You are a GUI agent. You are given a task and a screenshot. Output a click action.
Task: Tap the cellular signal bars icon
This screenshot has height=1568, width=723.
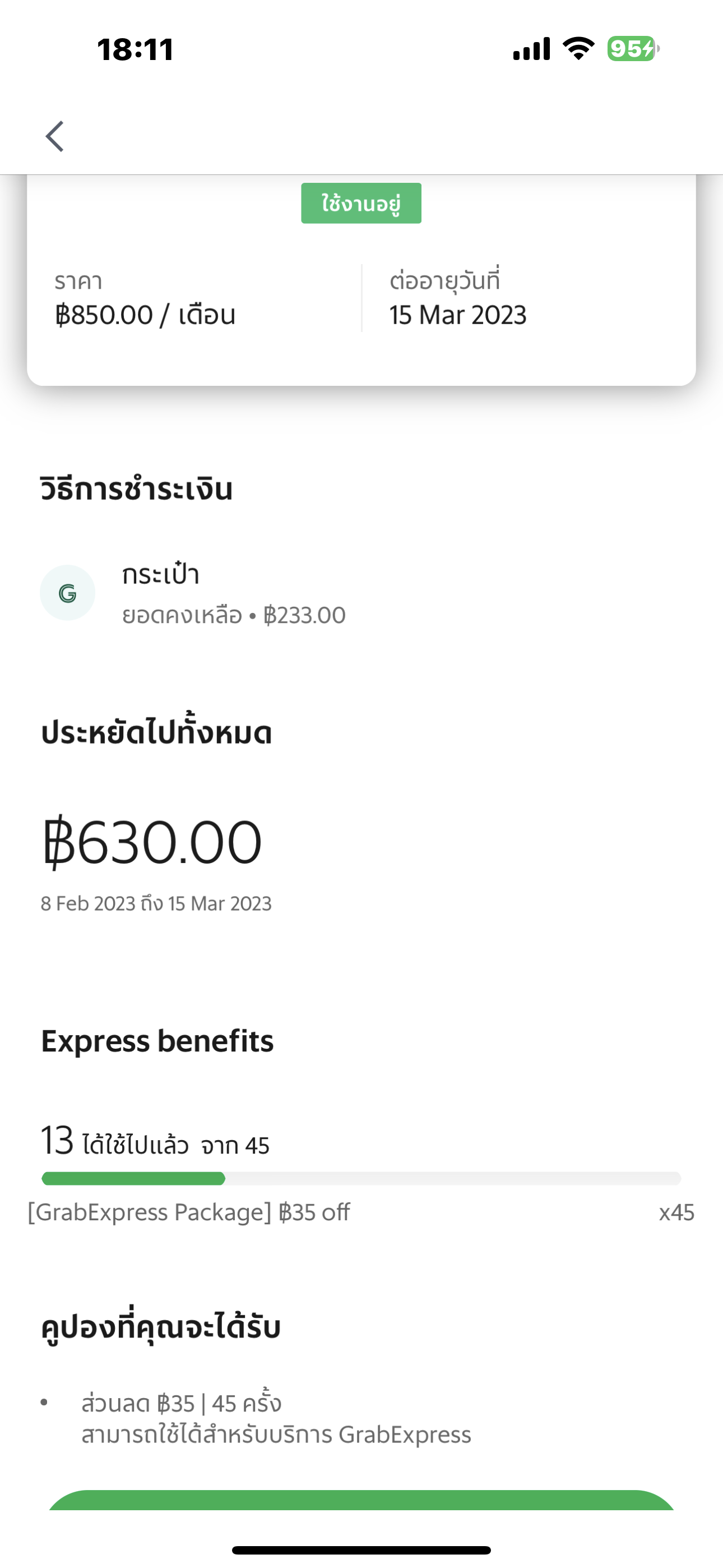pyautogui.click(x=531, y=49)
